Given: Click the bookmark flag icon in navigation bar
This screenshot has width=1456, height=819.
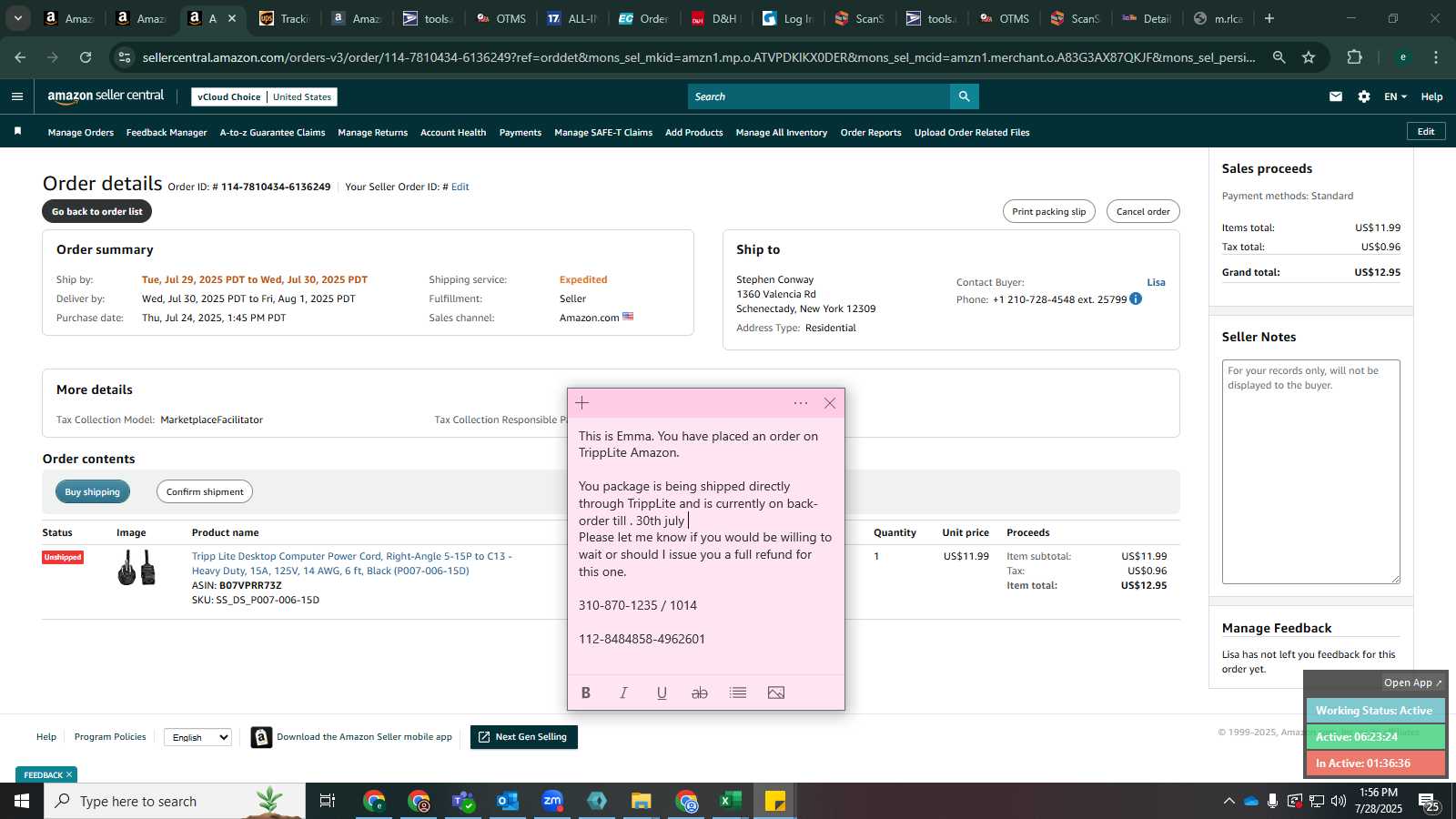Looking at the screenshot, I should 17,132.
